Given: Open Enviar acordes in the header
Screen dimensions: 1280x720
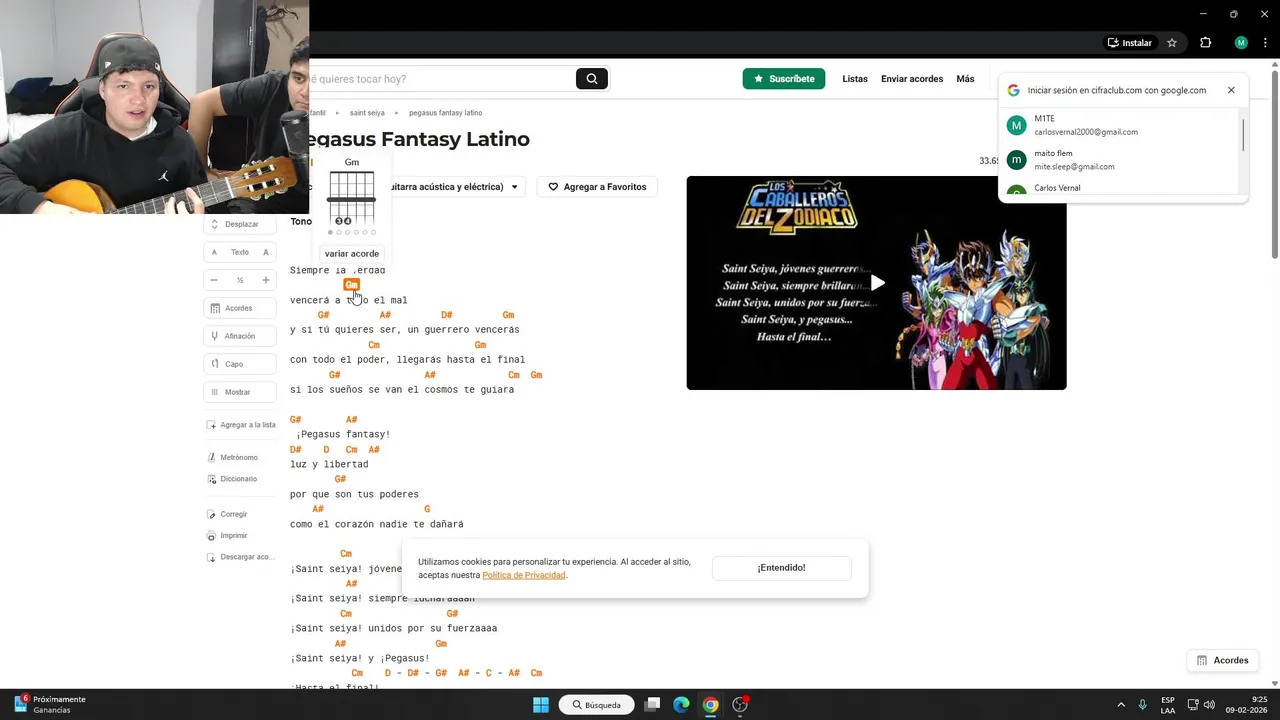Looking at the screenshot, I should 912,79.
